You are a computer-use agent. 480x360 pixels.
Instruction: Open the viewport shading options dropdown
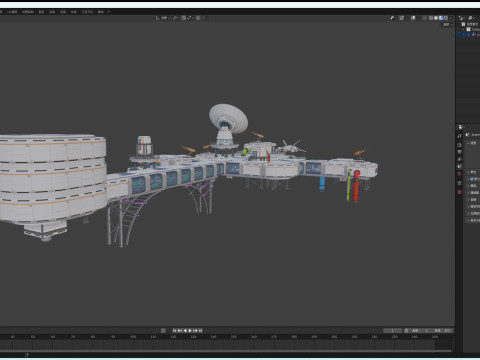click(x=451, y=18)
